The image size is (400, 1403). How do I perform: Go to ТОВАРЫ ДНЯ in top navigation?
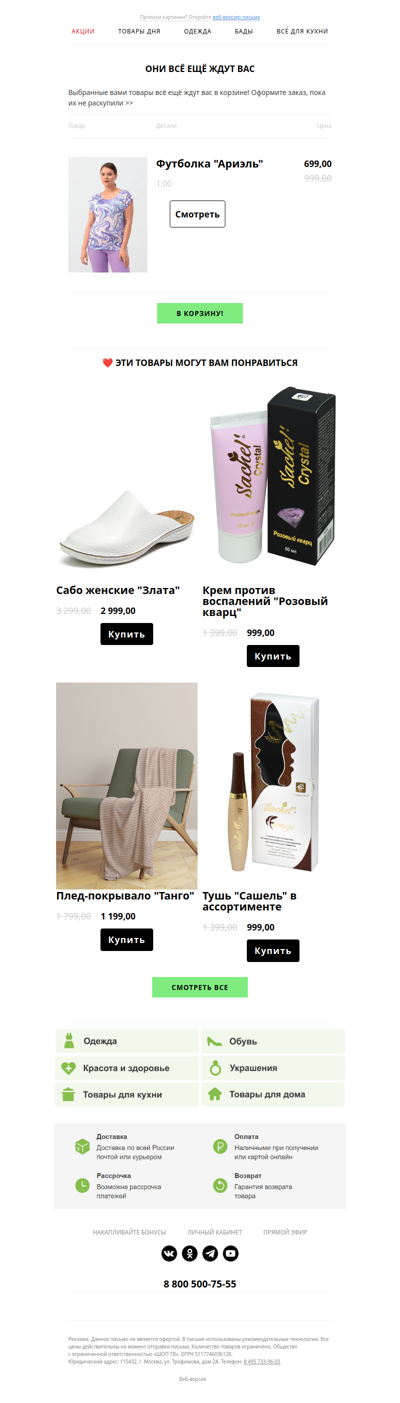coord(139,32)
